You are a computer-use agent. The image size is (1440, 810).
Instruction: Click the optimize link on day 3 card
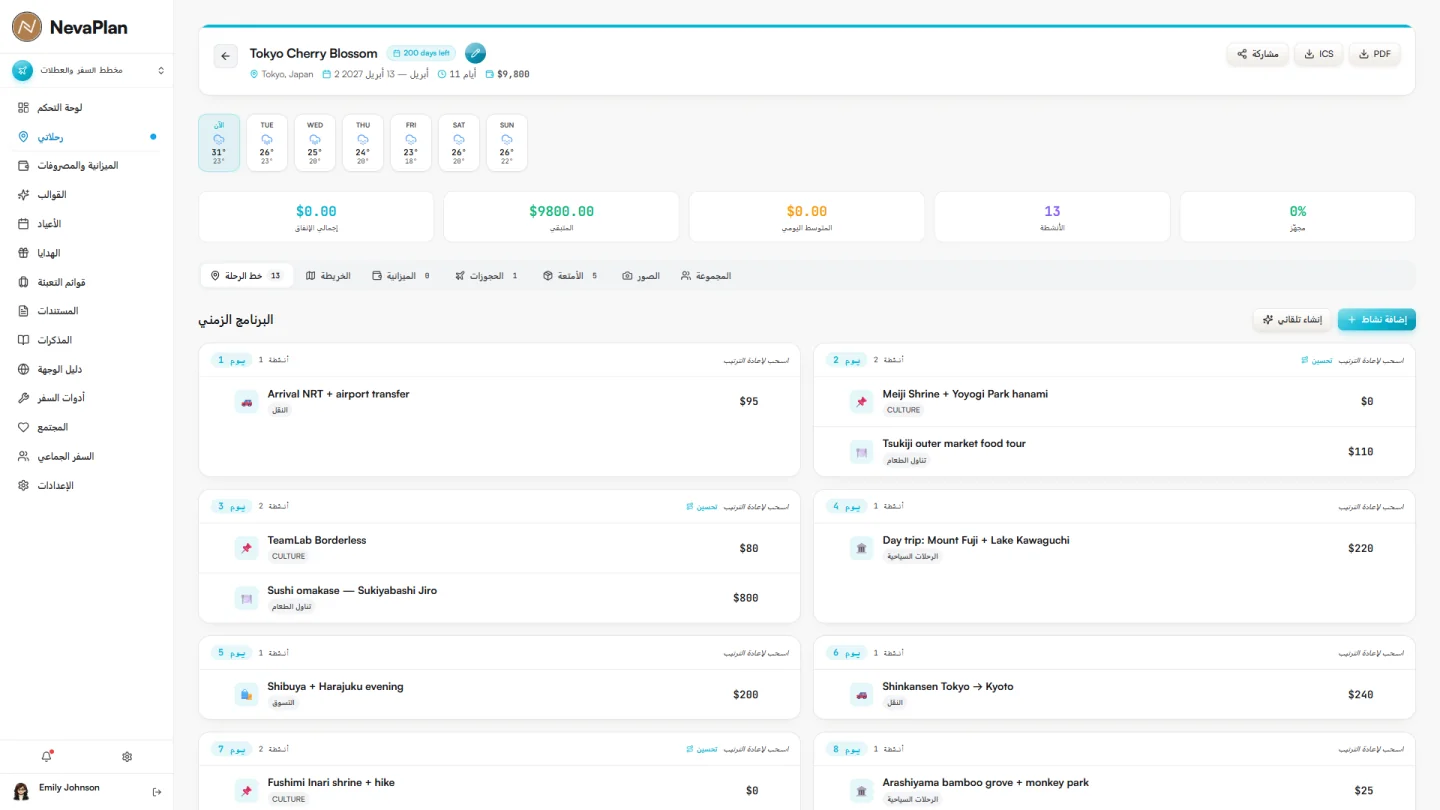(x=701, y=506)
